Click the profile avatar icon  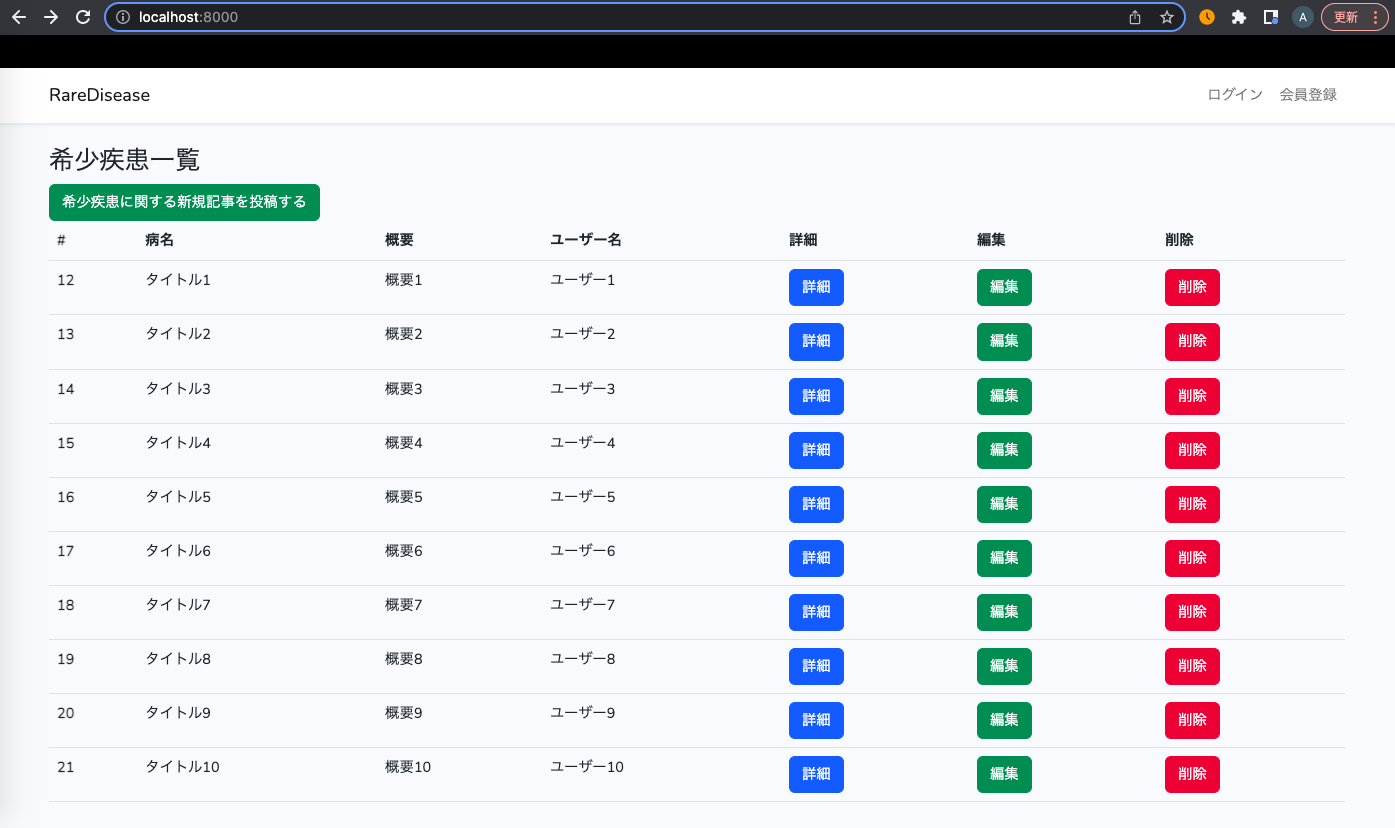click(x=1302, y=16)
